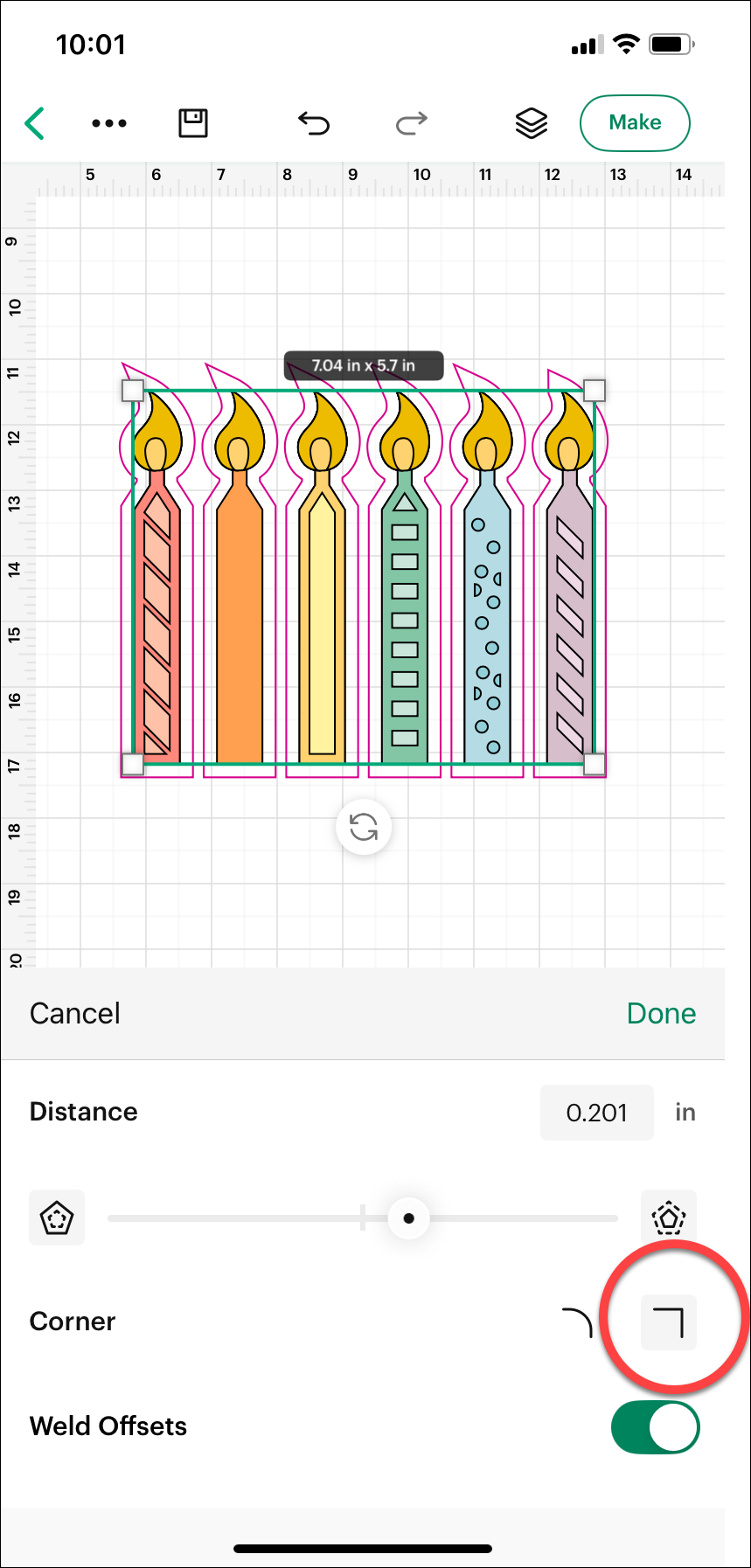This screenshot has height=1568, width=751.
Task: Tap the outward offset dashed pentagon icon
Action: click(669, 1218)
